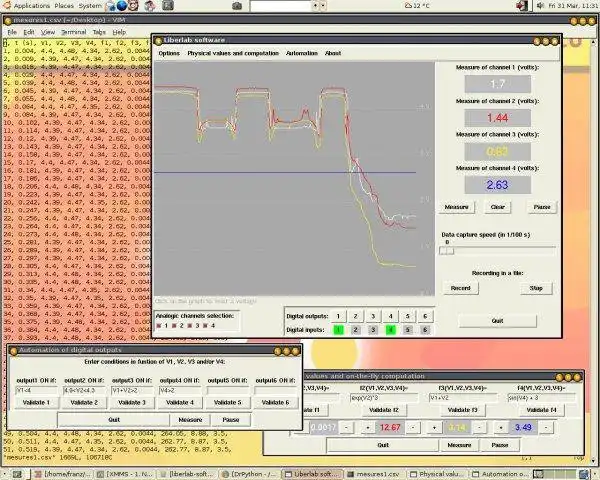The height and width of the screenshot is (480, 600).
Task: Click Validate 3 in Automation window
Action: click(132, 403)
